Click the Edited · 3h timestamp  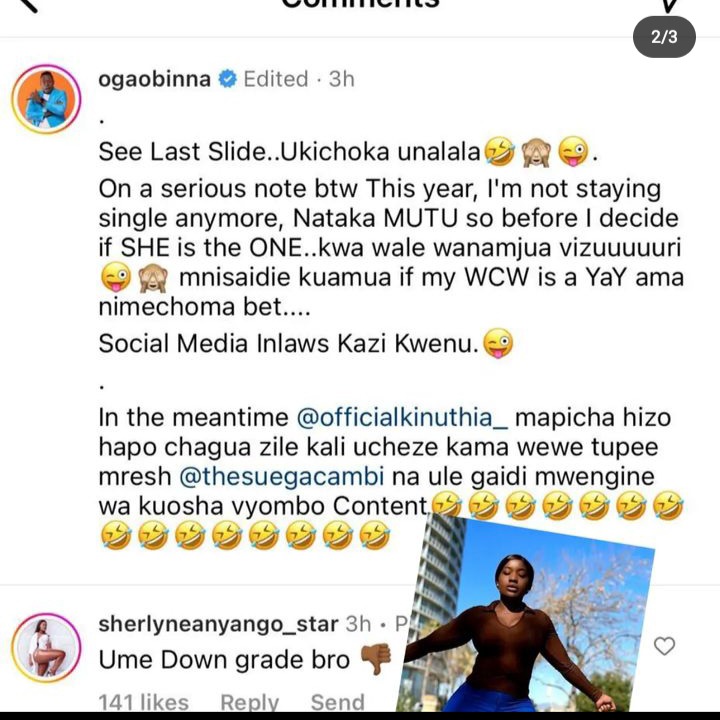[299, 79]
